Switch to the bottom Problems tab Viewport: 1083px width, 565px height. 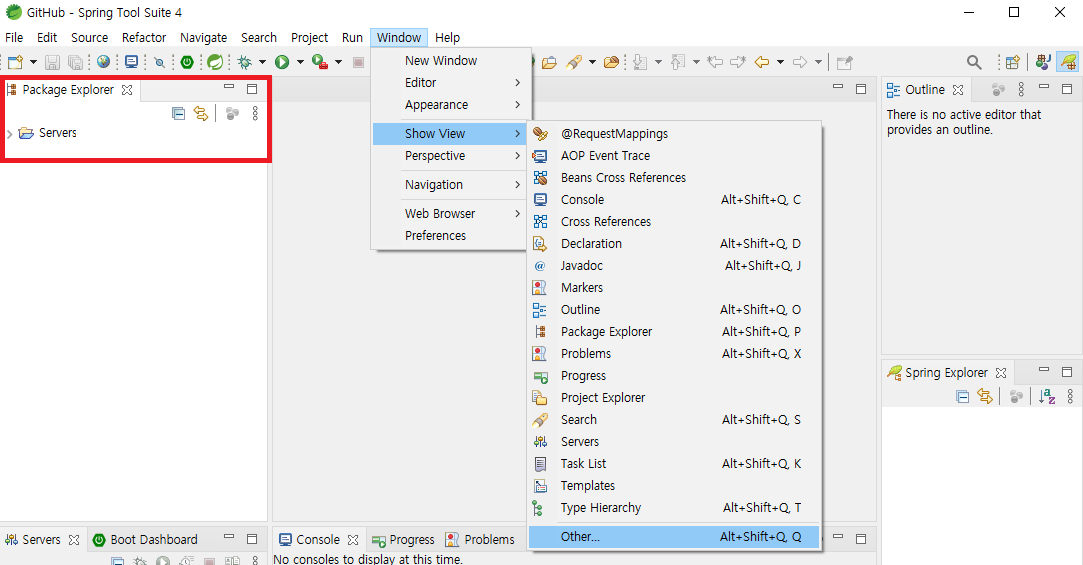480,539
